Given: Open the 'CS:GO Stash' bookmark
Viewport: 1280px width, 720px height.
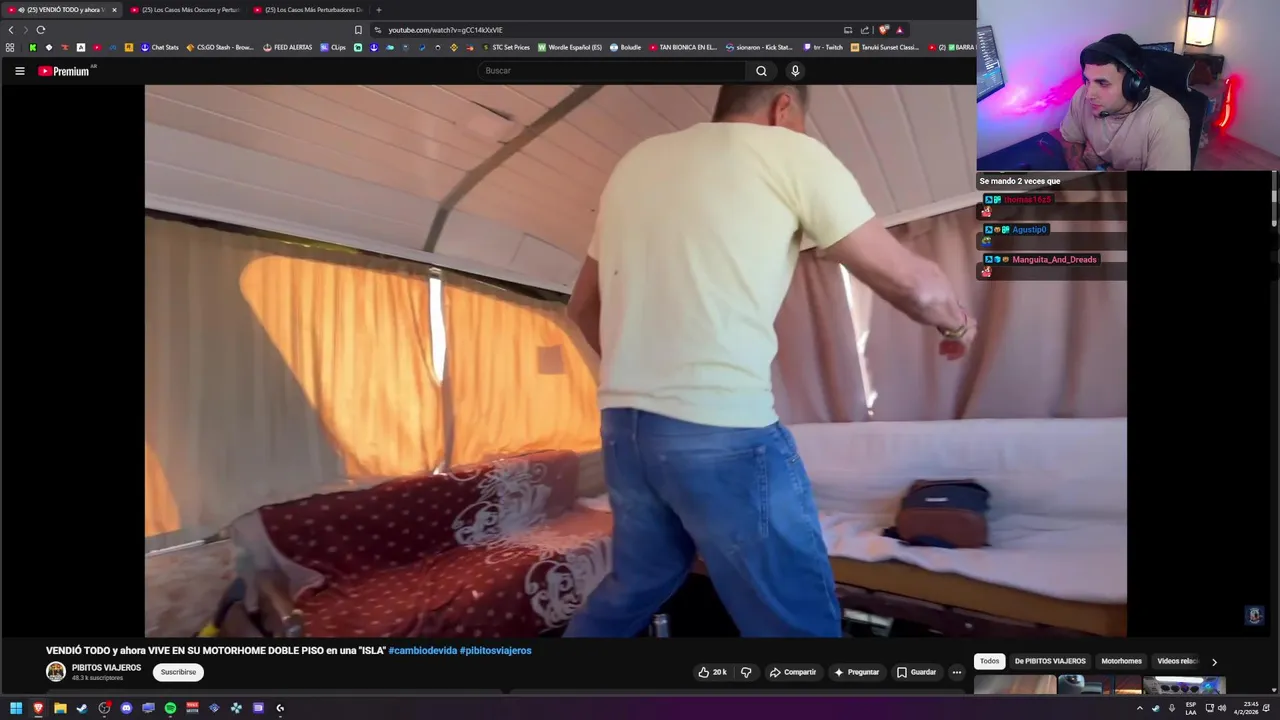Looking at the screenshot, I should tap(220, 47).
